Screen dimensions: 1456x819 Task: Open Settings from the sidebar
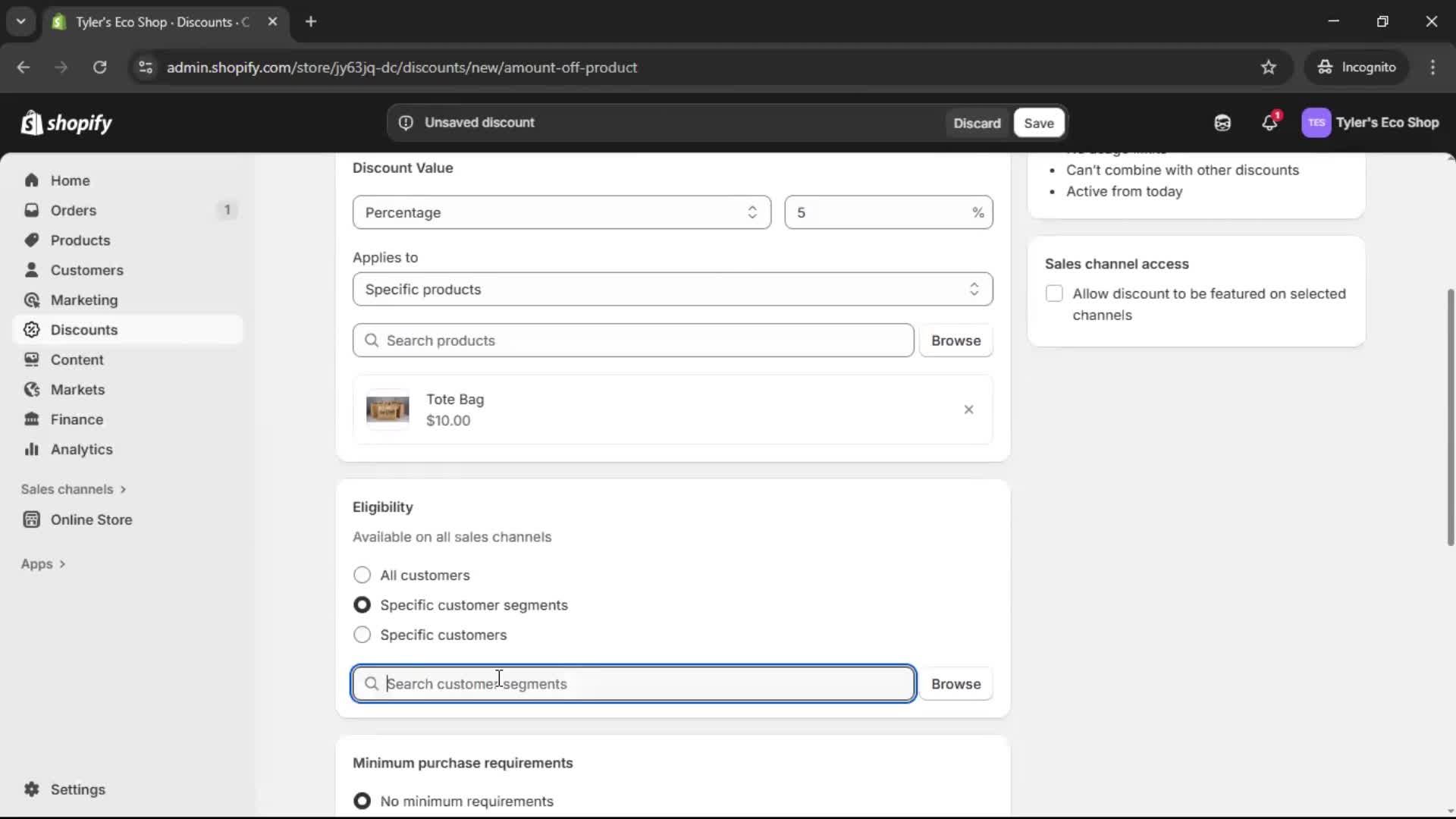pyautogui.click(x=76, y=789)
